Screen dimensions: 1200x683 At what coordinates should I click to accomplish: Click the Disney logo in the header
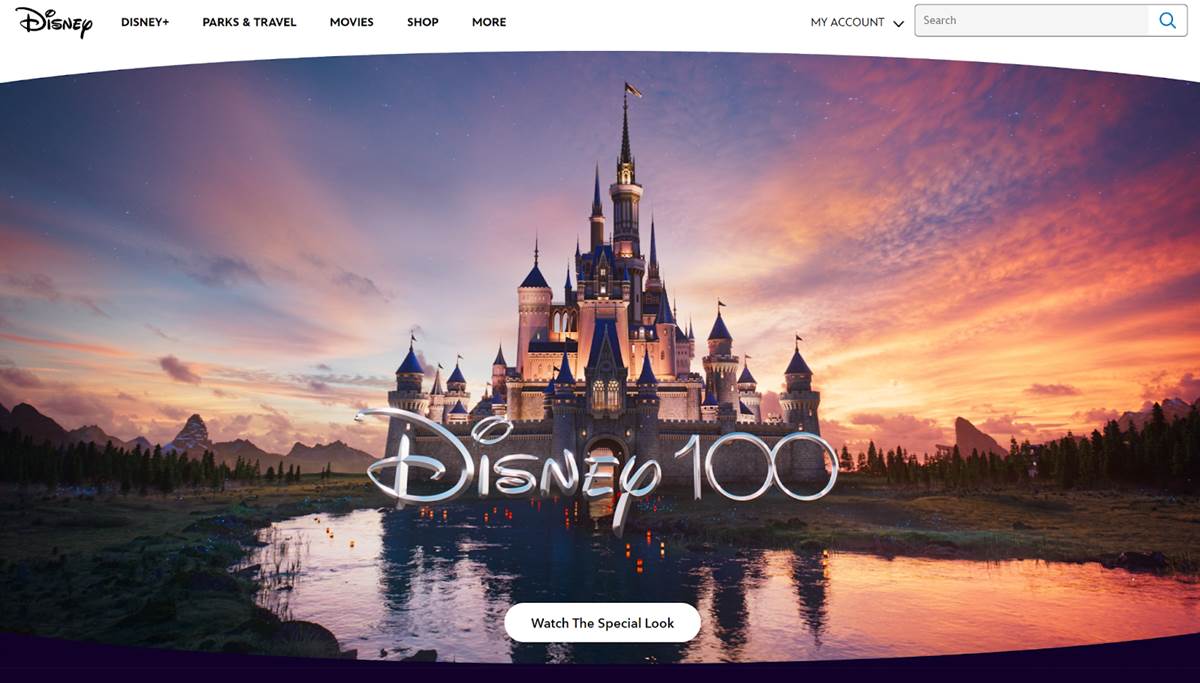pos(53,22)
